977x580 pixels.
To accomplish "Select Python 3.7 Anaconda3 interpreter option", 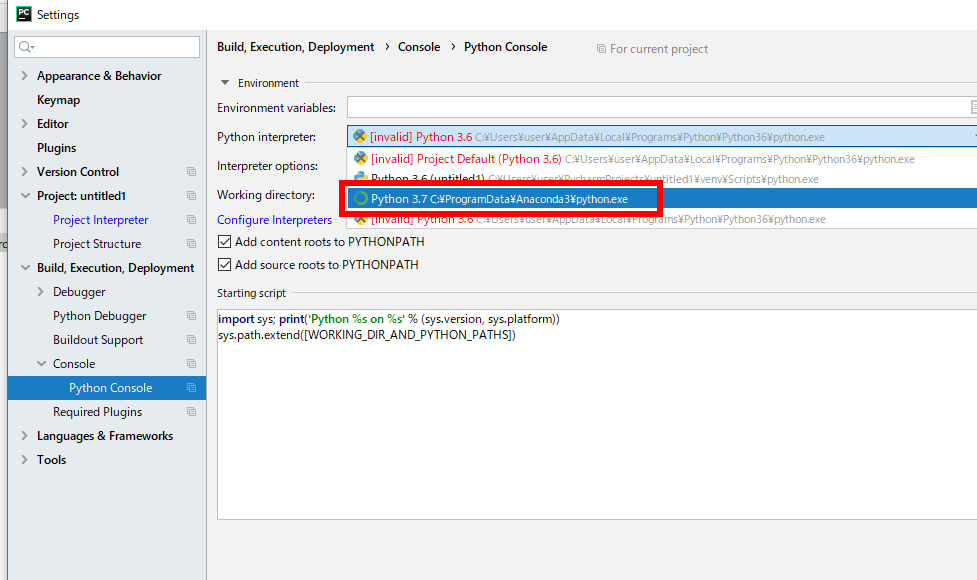I will [662, 199].
